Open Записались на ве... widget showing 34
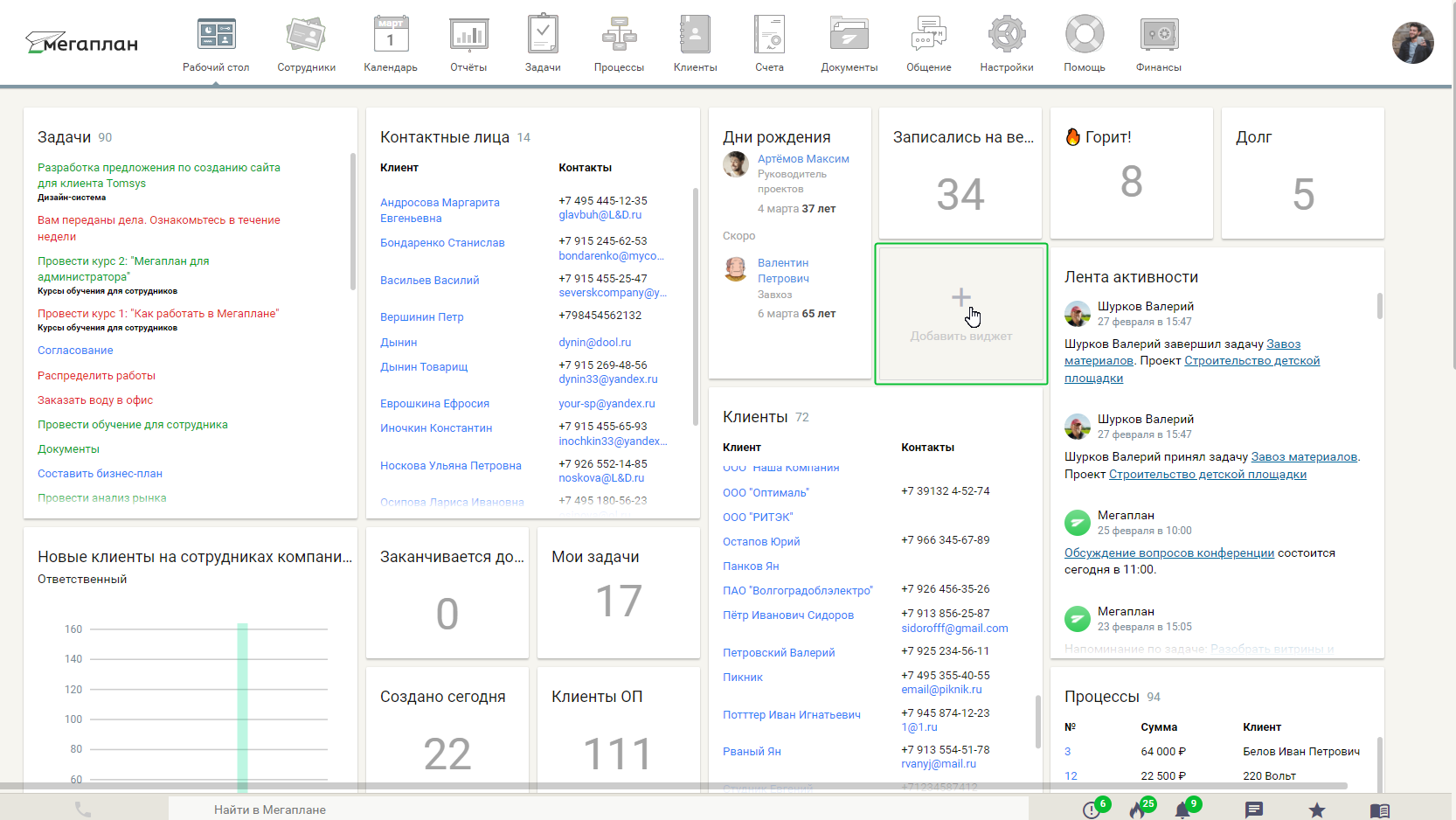The image size is (1456, 820). (x=960, y=173)
